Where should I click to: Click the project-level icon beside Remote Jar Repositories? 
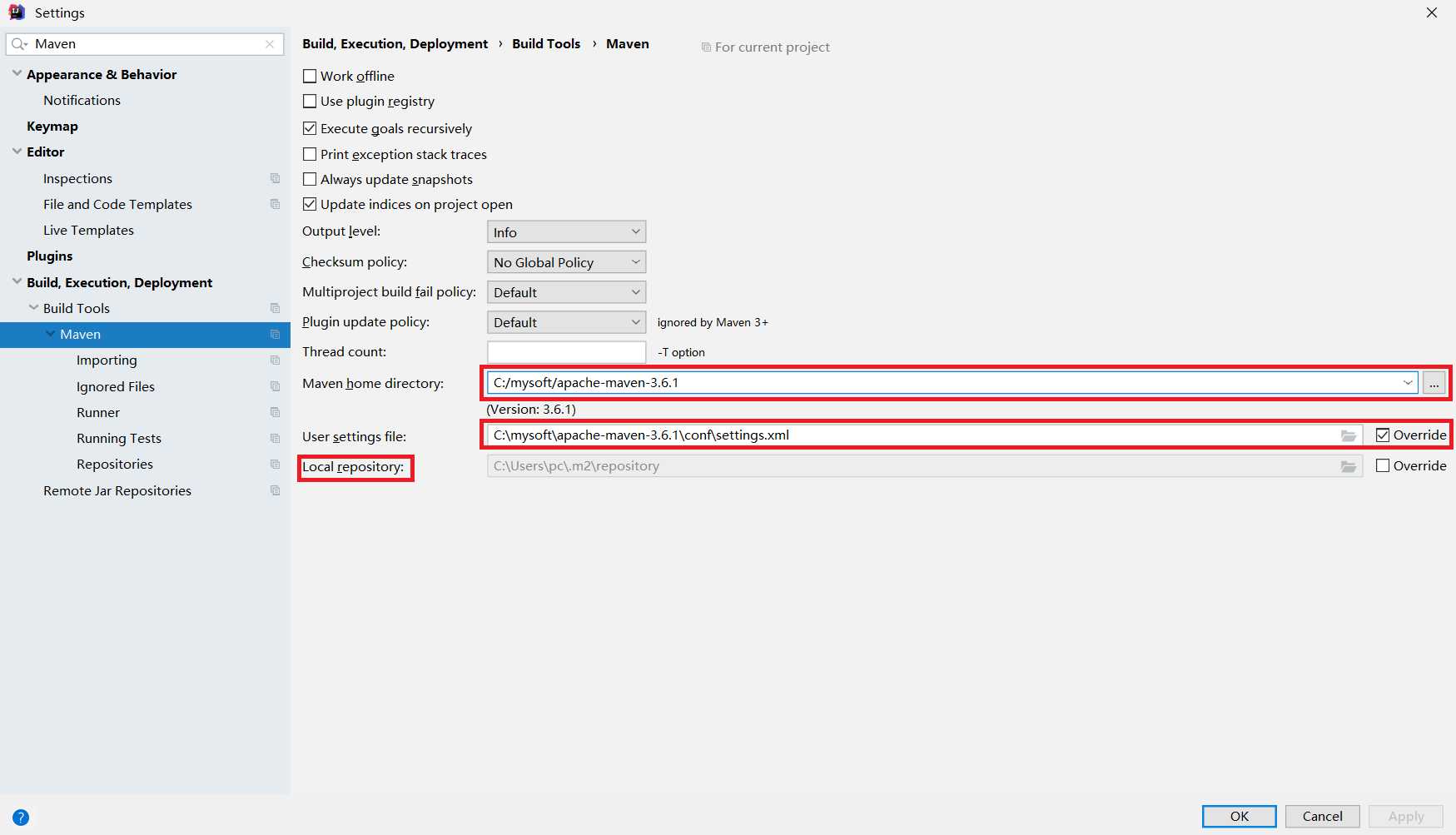(275, 490)
